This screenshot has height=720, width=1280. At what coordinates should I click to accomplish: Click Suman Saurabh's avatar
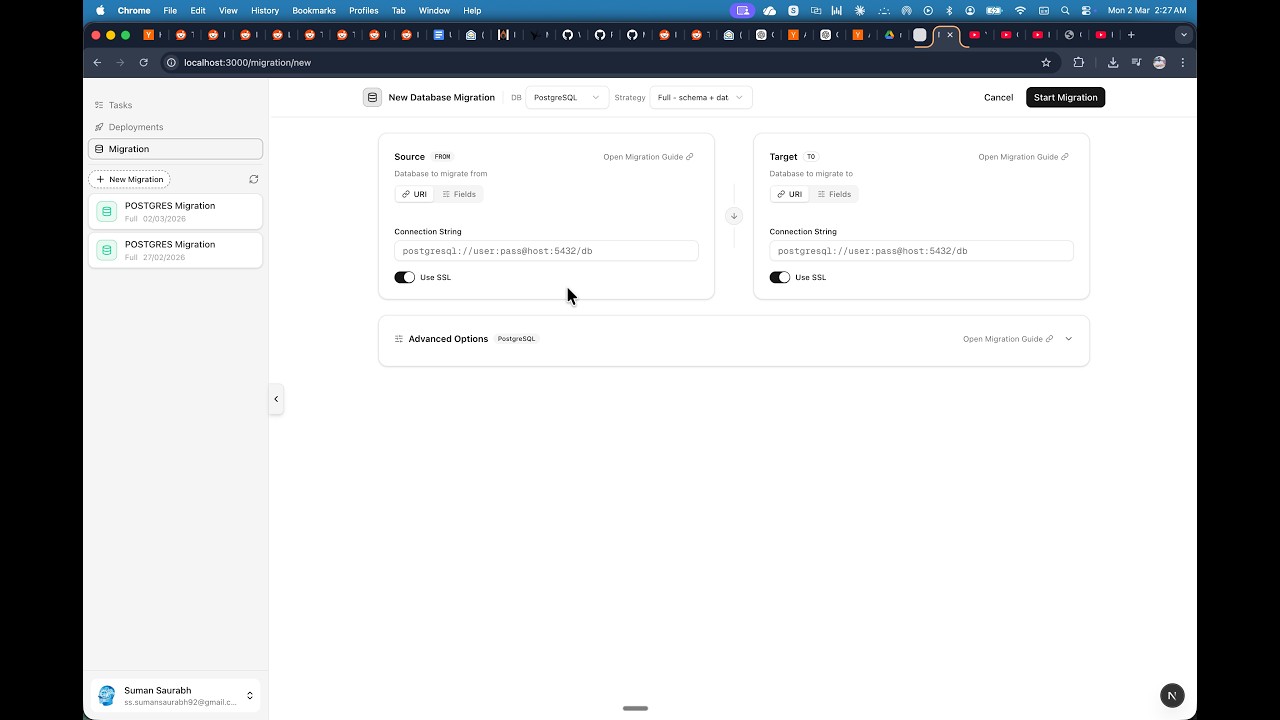(107, 696)
